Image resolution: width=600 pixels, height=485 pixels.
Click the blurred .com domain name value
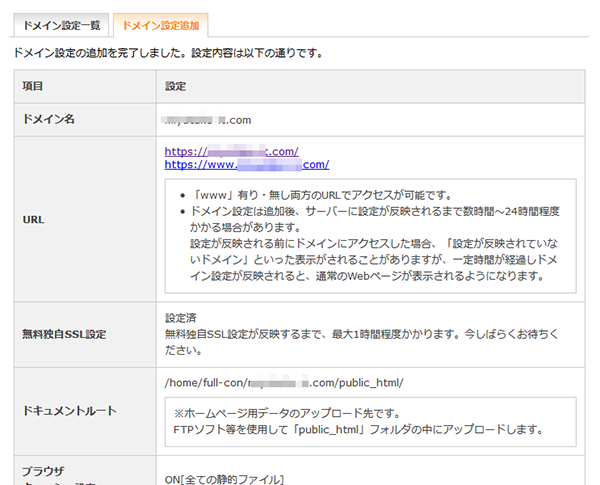point(208,120)
